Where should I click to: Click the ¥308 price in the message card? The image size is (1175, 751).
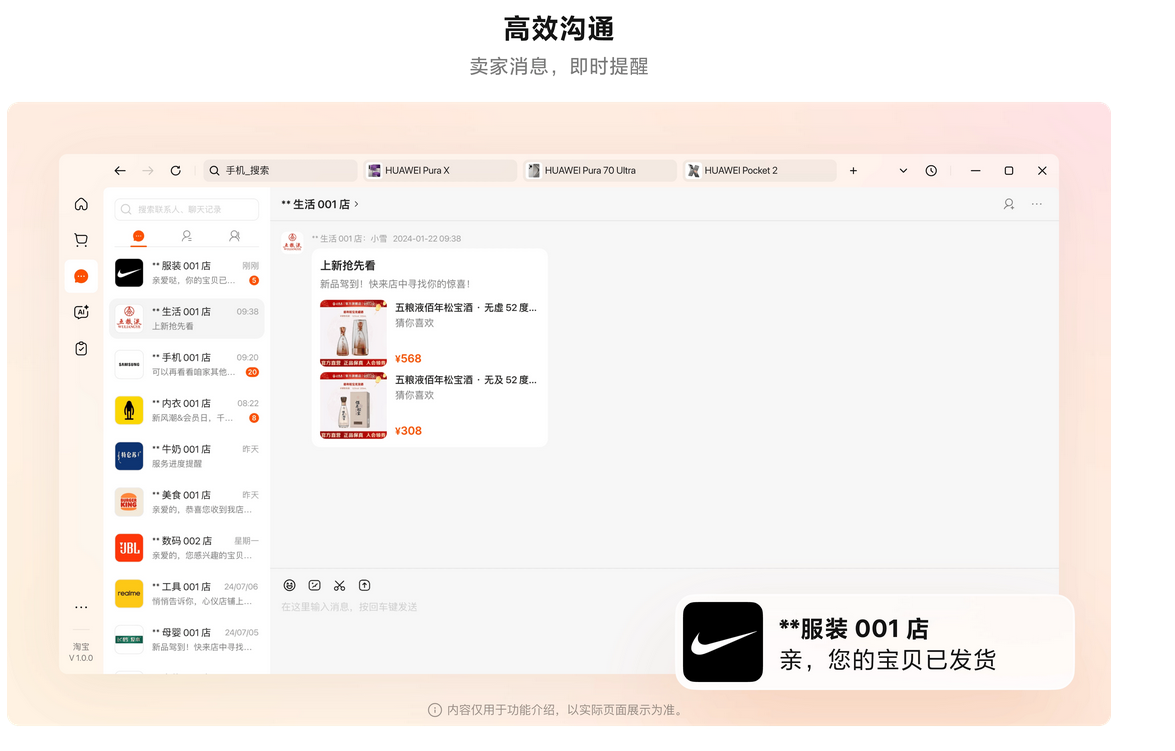click(x=408, y=431)
